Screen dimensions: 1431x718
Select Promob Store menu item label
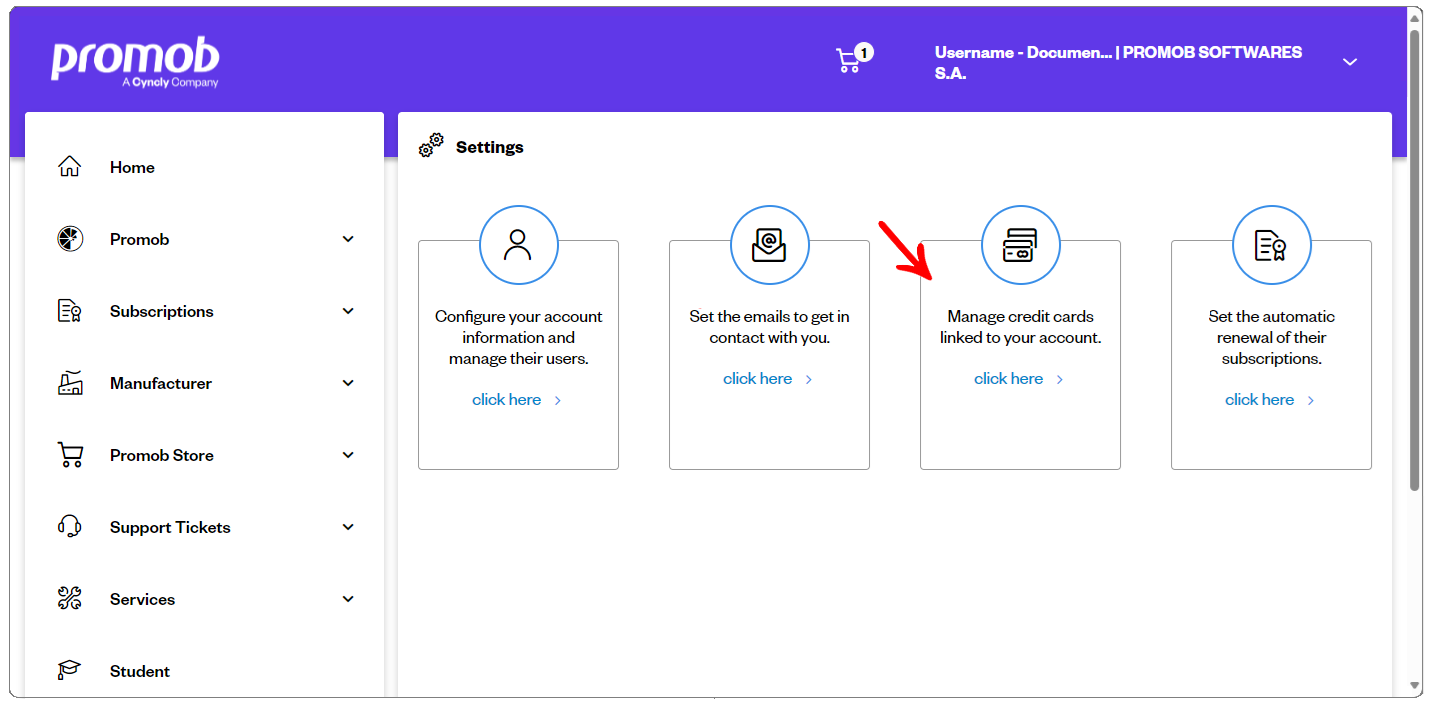pyautogui.click(x=161, y=455)
